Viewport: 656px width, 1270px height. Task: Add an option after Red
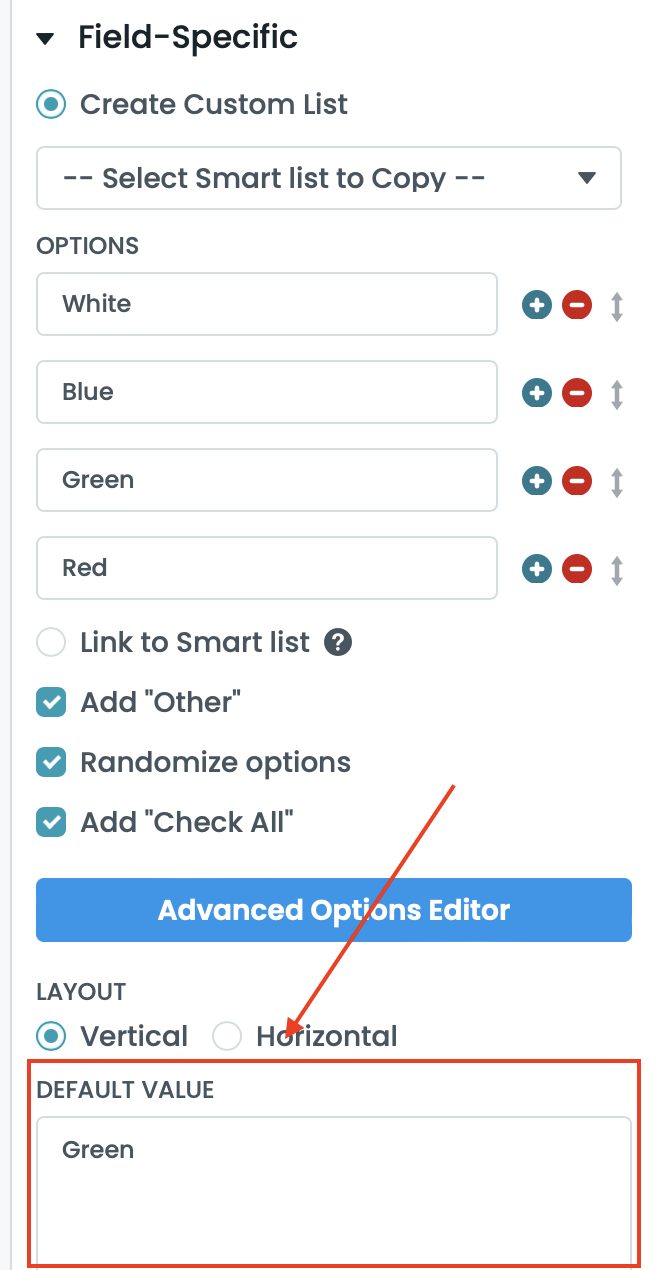(537, 569)
